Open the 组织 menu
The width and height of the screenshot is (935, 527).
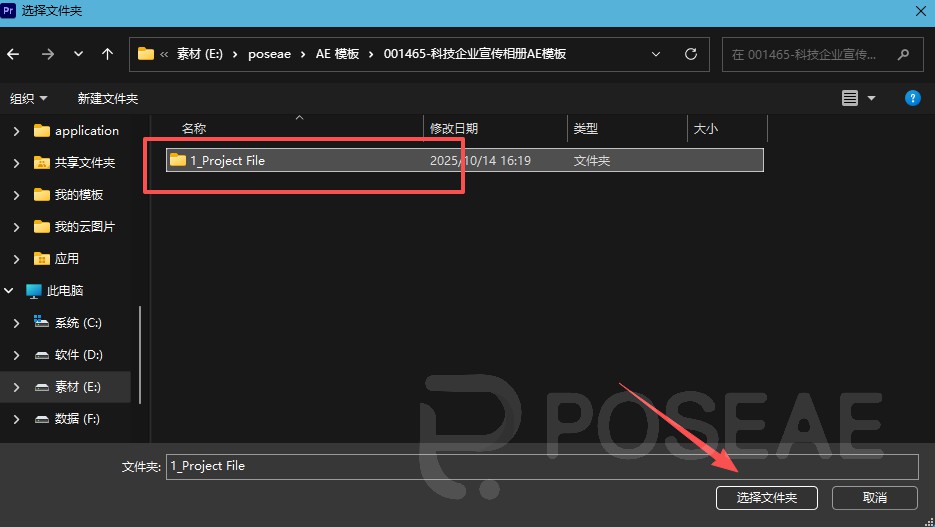tap(28, 98)
